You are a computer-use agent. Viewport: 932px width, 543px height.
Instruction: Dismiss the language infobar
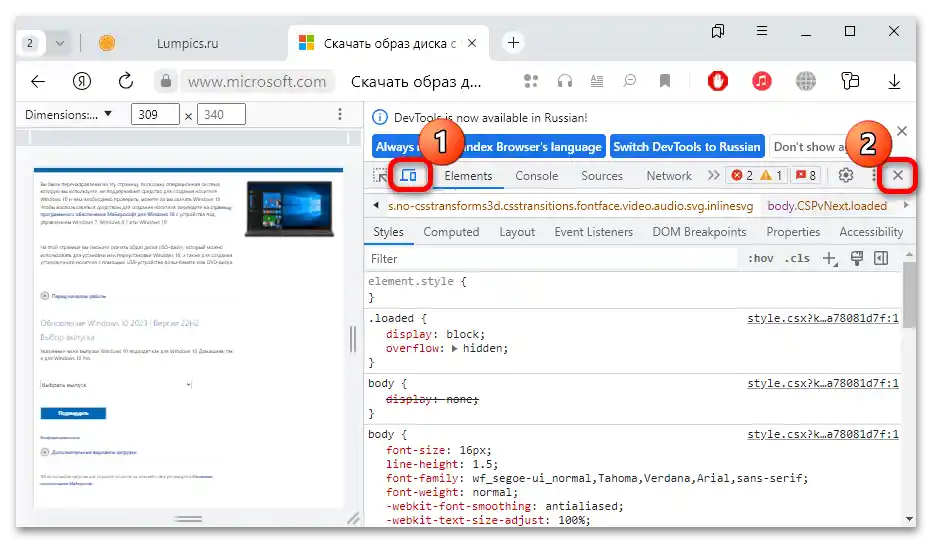coord(902,131)
